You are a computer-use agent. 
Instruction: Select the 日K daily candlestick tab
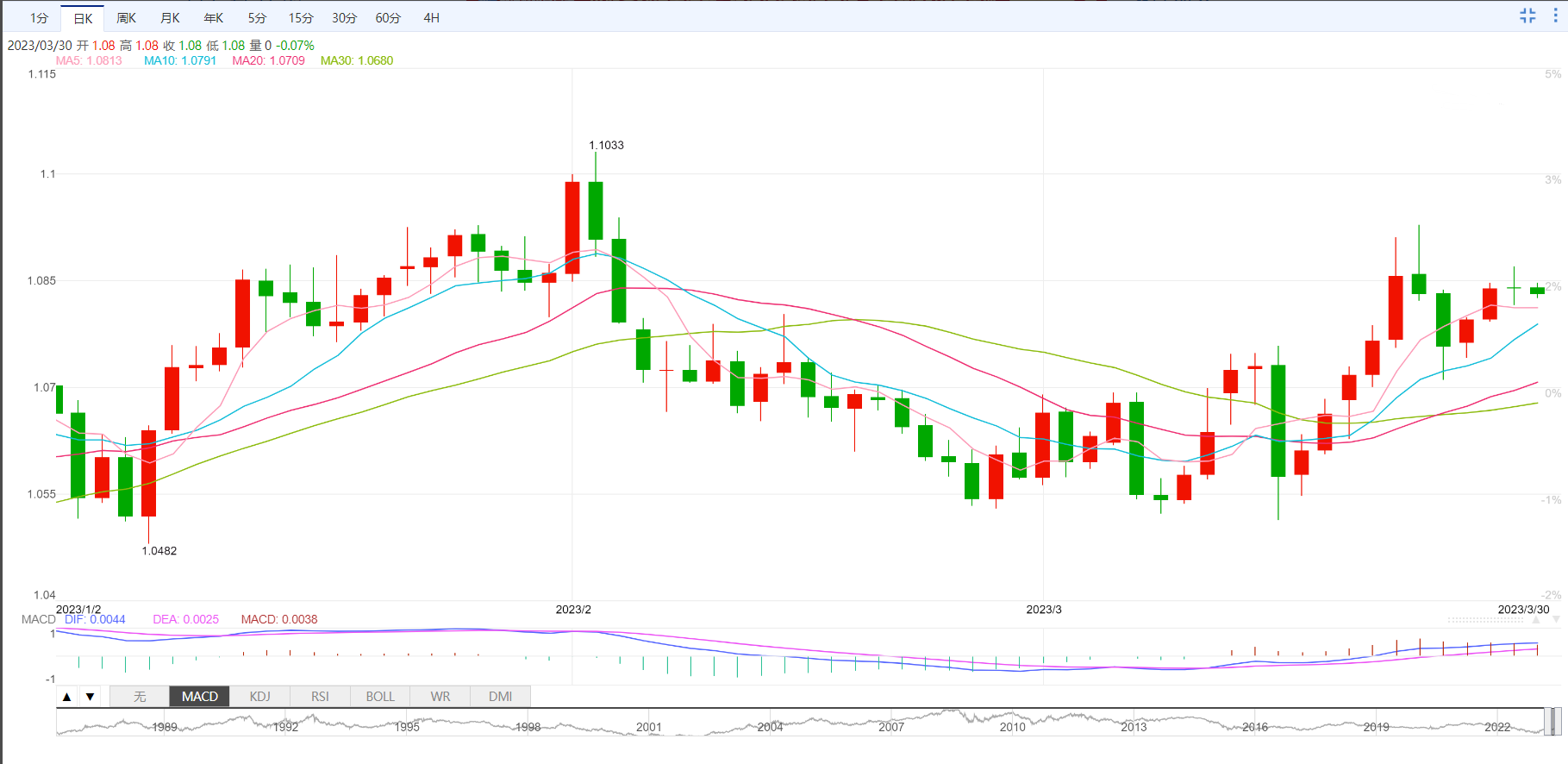point(84,18)
